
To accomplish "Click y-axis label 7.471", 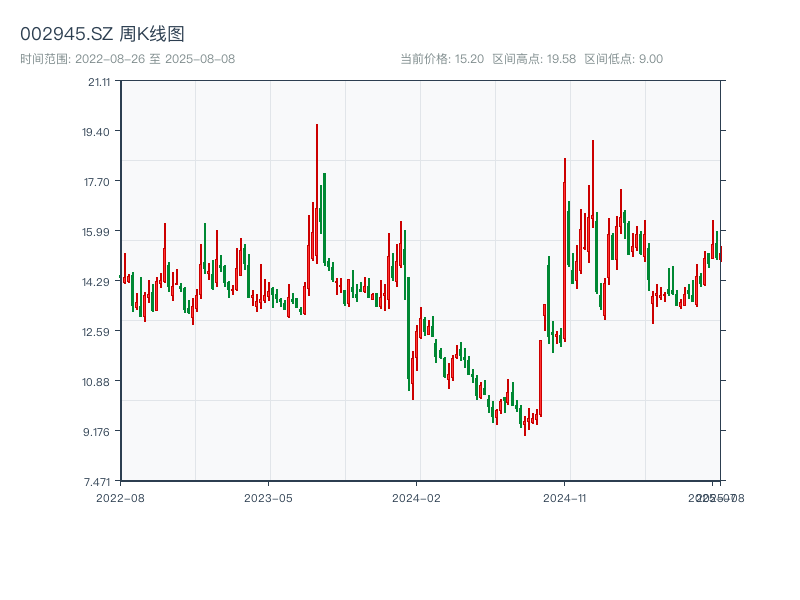I will click(x=97, y=482).
